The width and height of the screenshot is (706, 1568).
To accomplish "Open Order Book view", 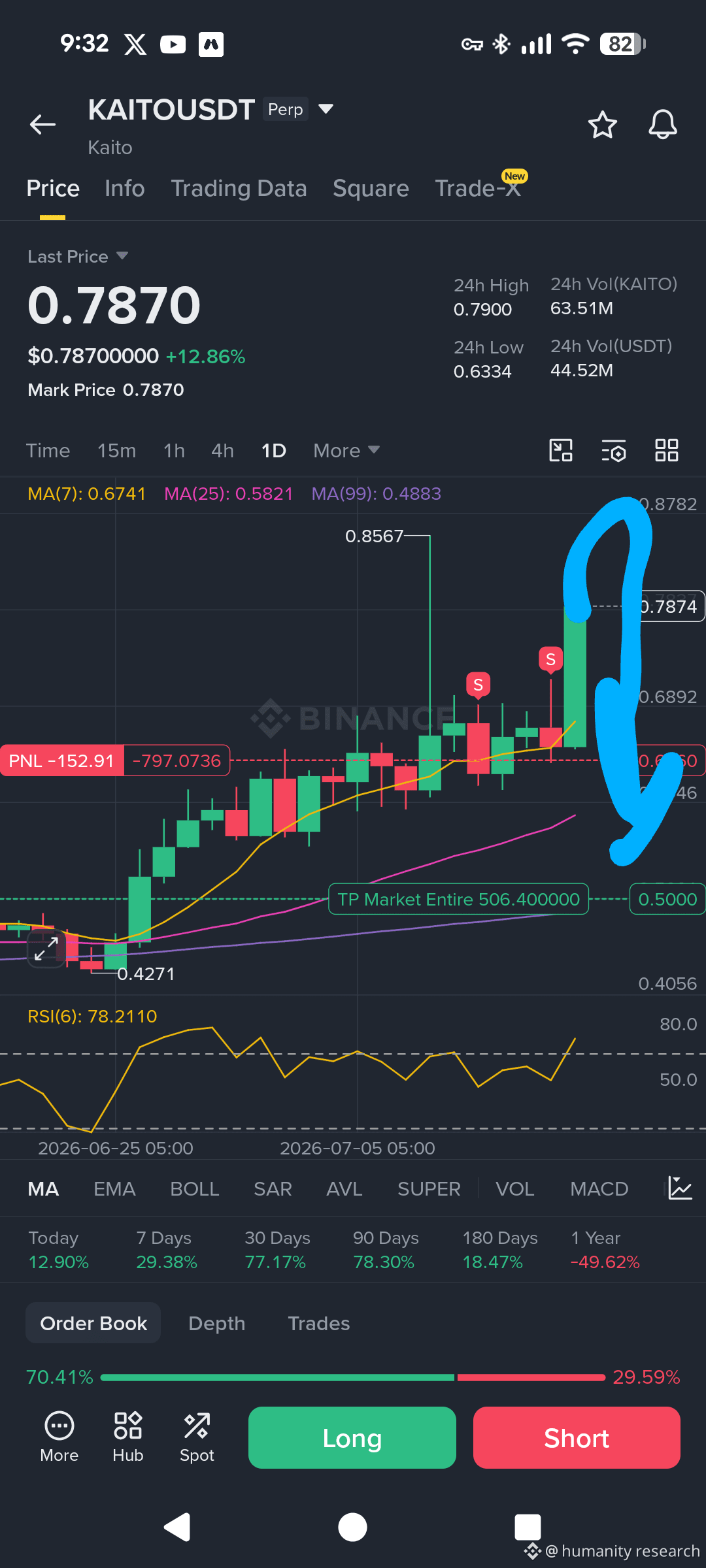I will 93,1323.
